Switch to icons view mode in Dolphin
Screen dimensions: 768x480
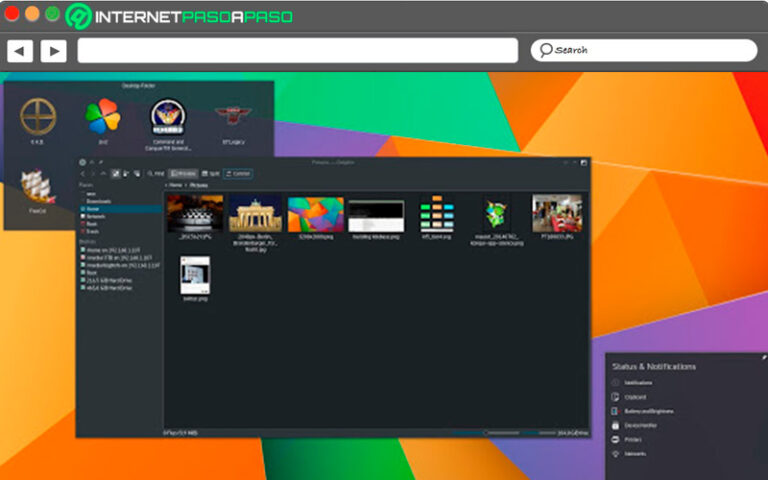116,173
